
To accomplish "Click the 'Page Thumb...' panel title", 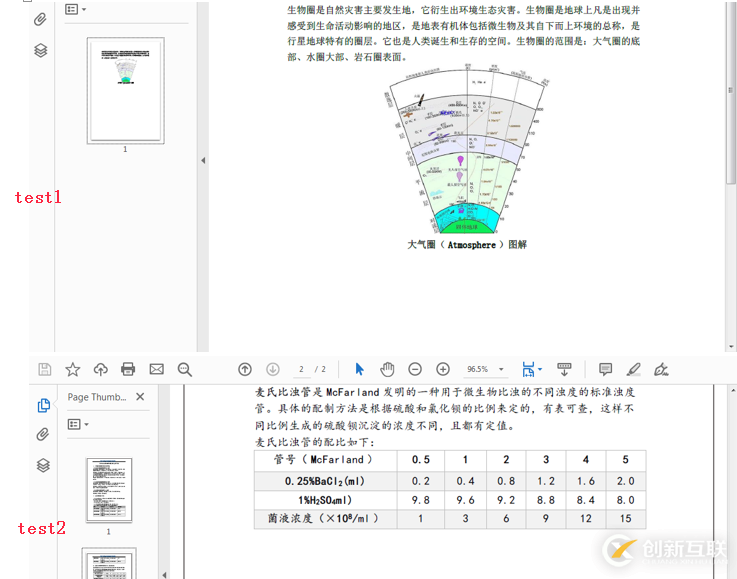I will [x=97, y=397].
